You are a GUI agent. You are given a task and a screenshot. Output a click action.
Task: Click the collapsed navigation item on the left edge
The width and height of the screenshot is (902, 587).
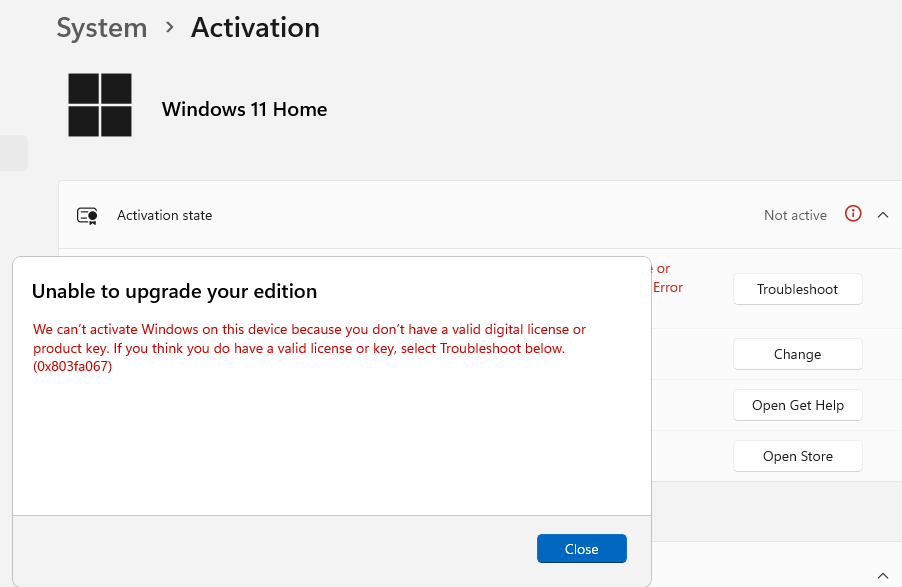click(13, 152)
